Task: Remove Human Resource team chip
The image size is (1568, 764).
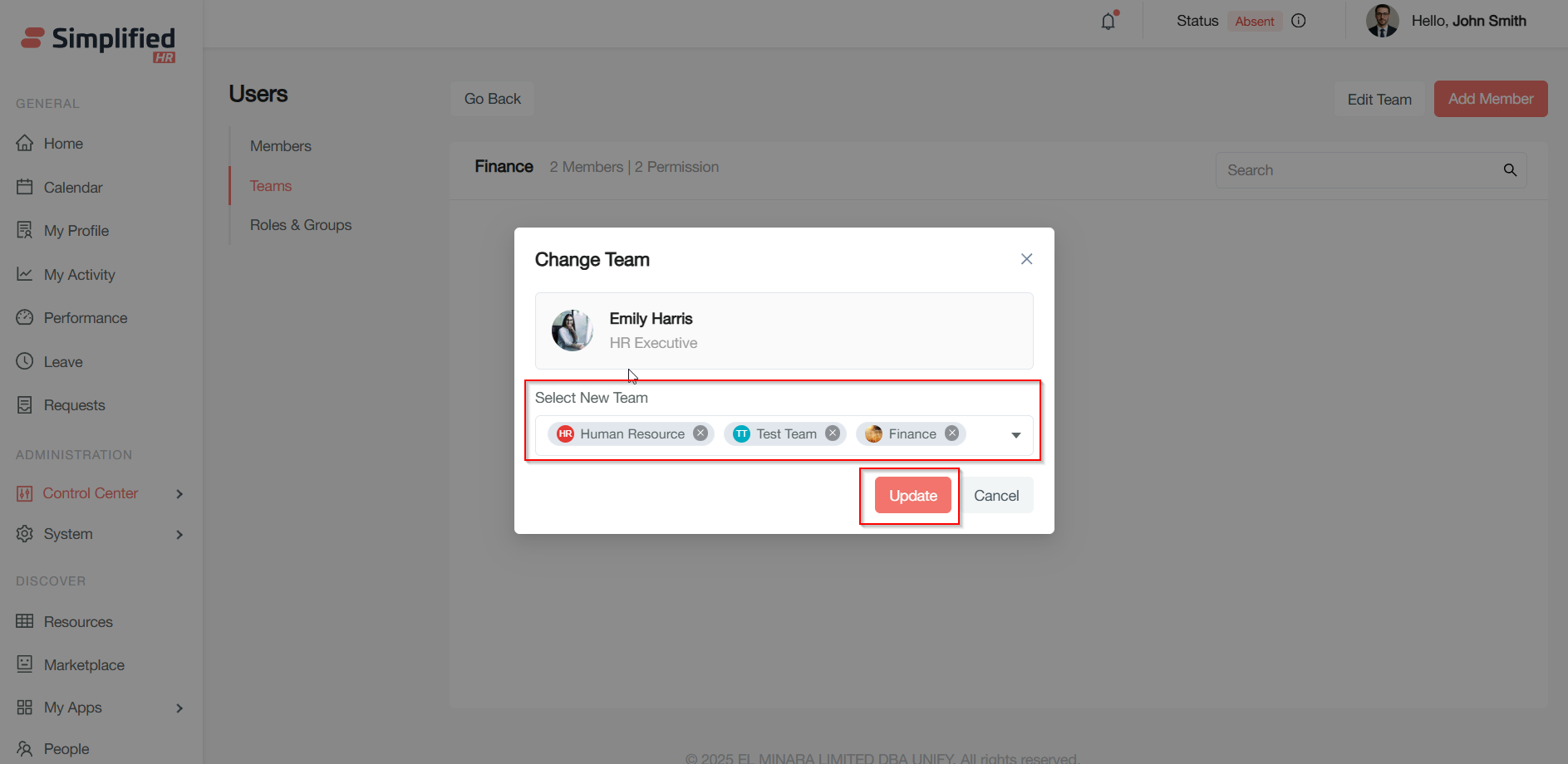Action: (700, 433)
